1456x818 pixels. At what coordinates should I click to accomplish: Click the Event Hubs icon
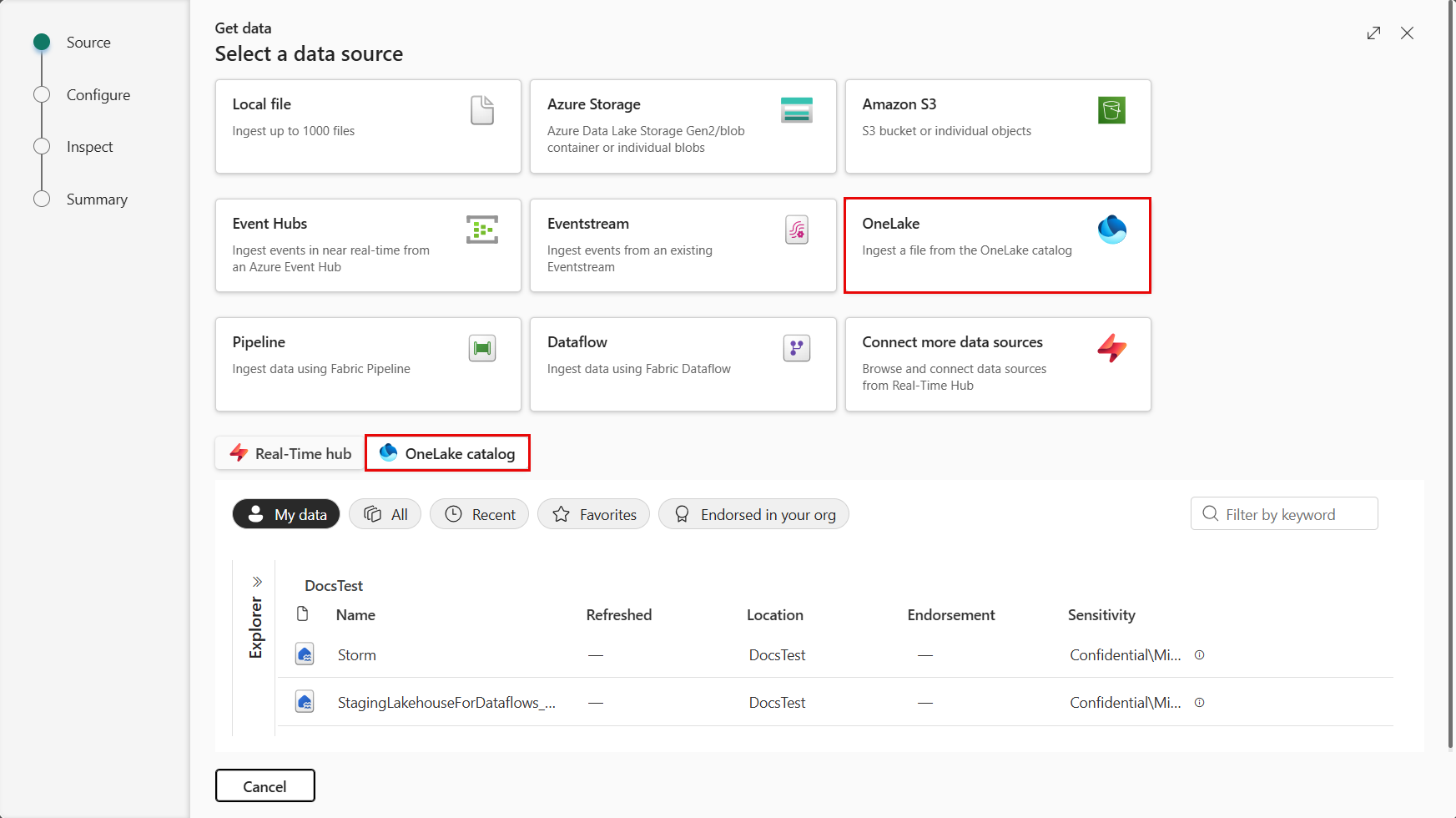482,230
